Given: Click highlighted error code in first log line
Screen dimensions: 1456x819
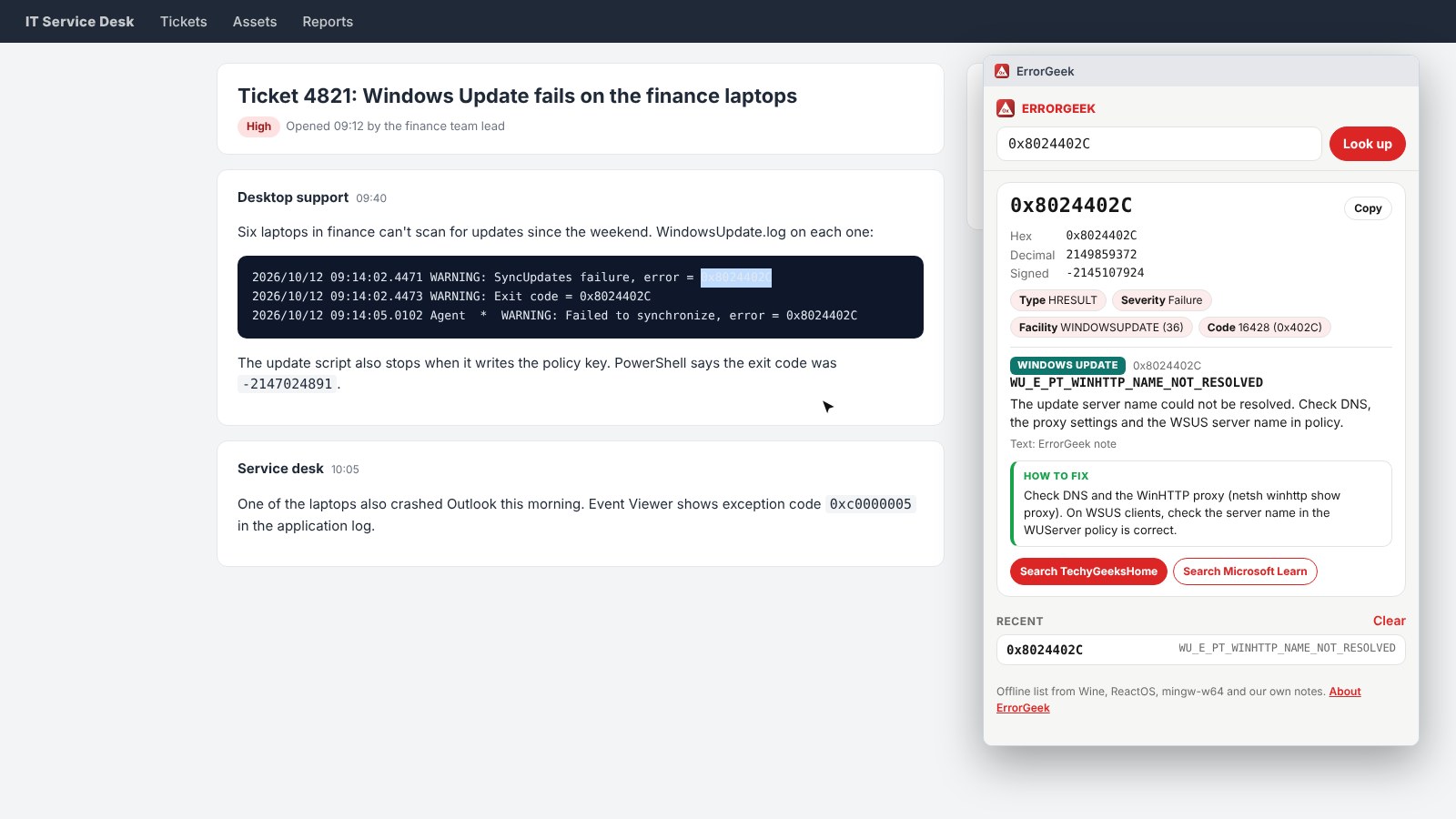Looking at the screenshot, I should coord(736,278).
